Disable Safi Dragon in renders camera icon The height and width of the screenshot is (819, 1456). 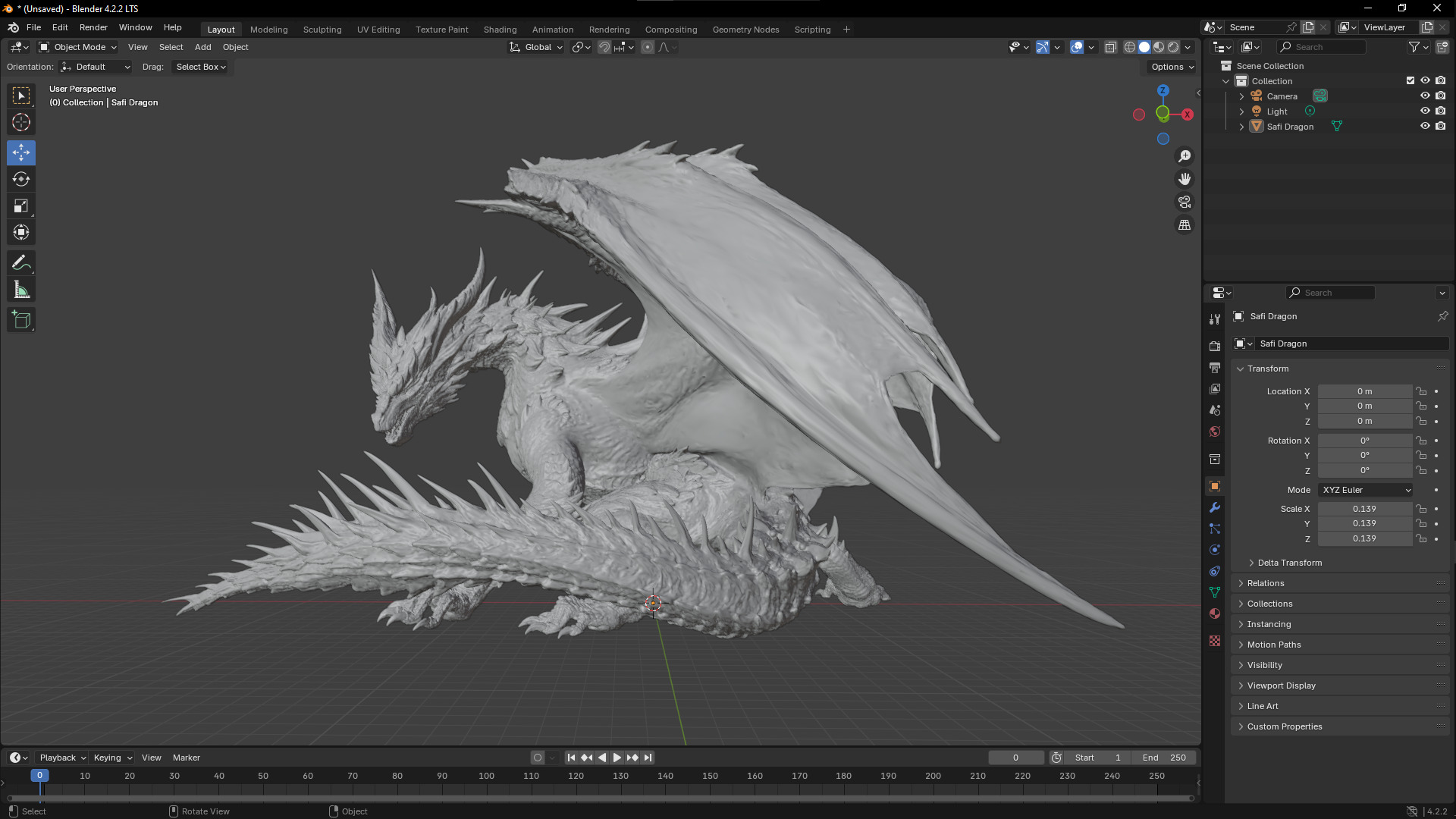[1441, 127]
